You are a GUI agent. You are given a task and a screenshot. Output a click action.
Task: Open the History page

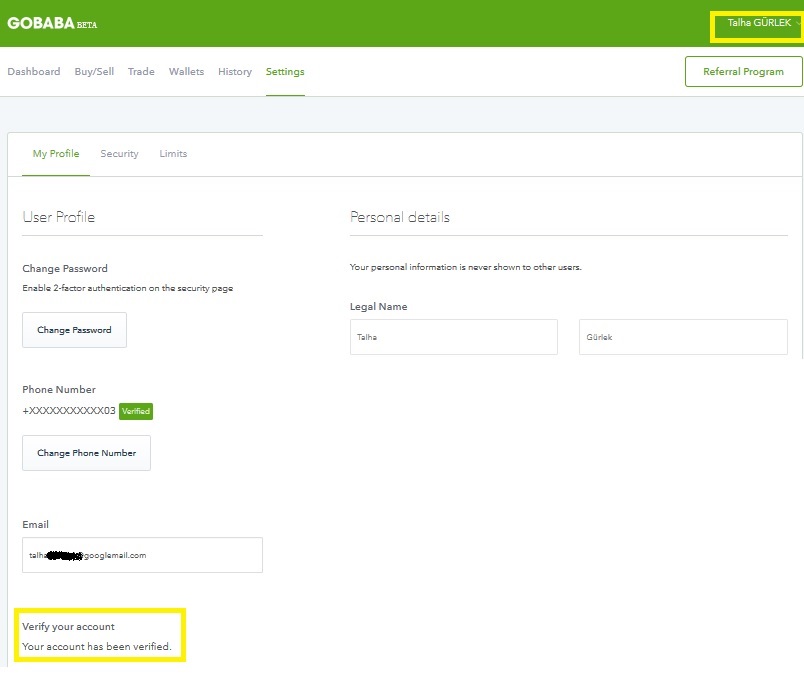click(235, 71)
